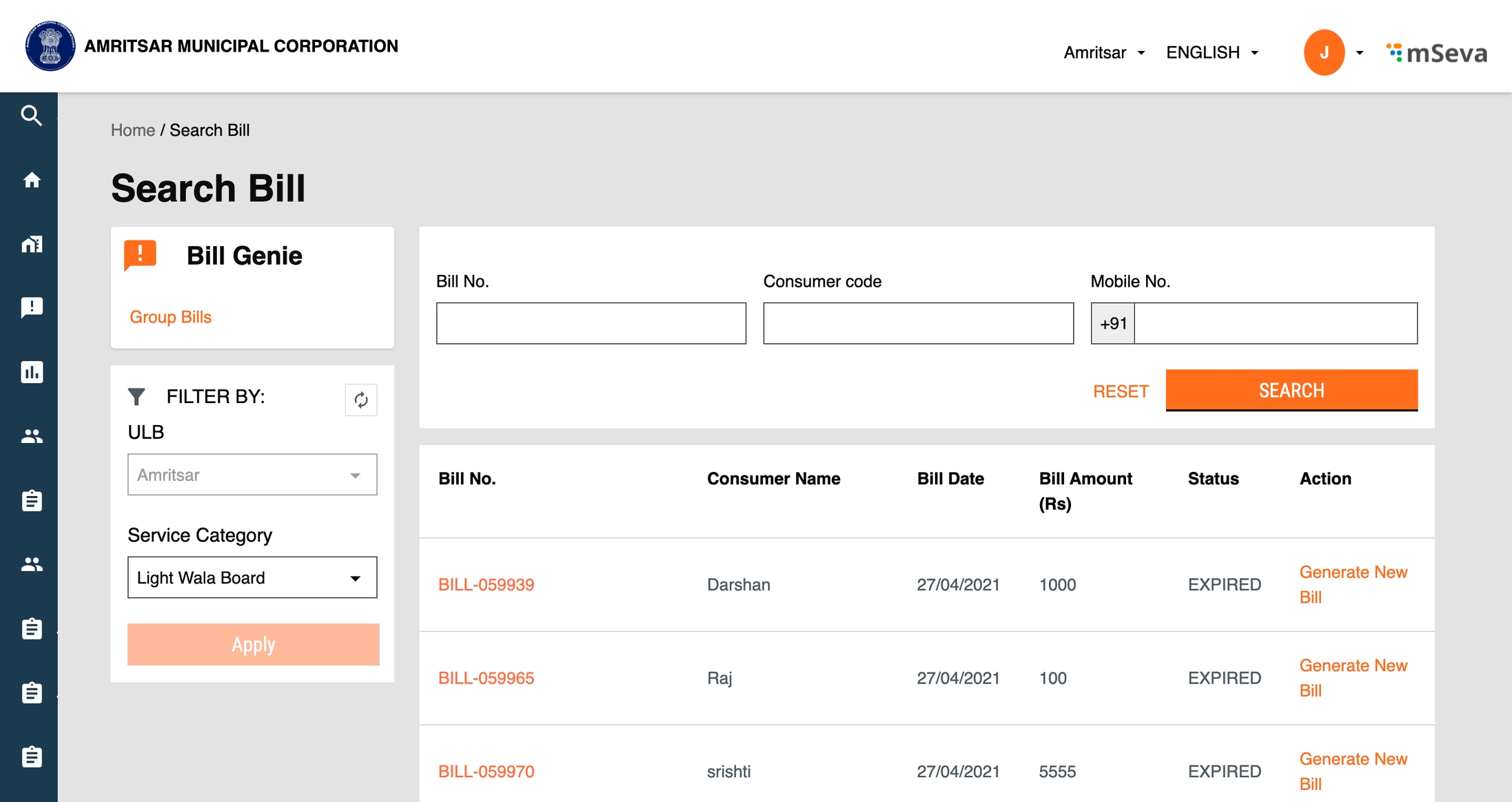Image resolution: width=1512 pixels, height=802 pixels.
Task: Open the ENGLISH language dropdown
Action: [1212, 52]
